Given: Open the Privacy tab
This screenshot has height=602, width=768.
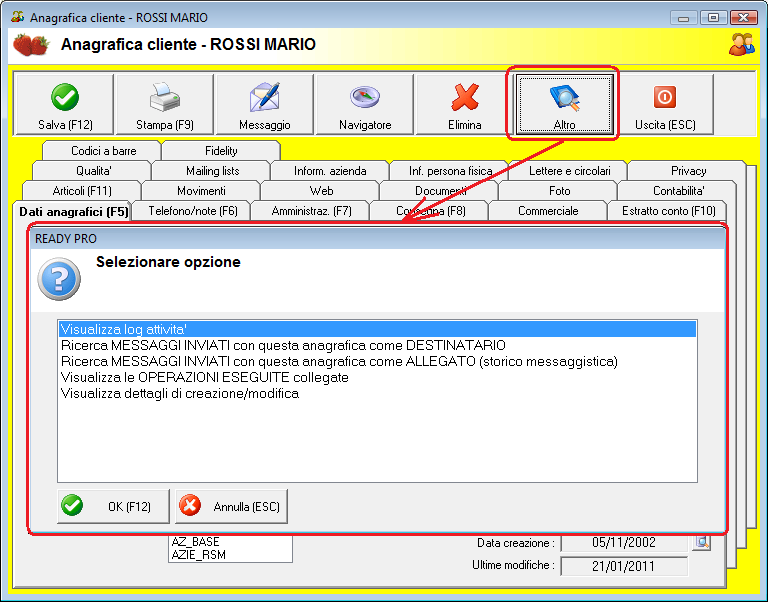Looking at the screenshot, I should click(x=688, y=171).
